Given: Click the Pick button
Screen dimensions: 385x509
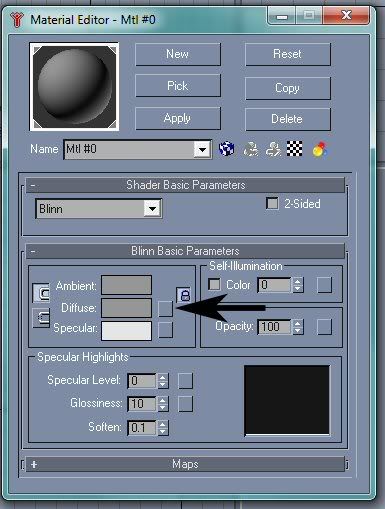Looking at the screenshot, I should coord(178,86).
